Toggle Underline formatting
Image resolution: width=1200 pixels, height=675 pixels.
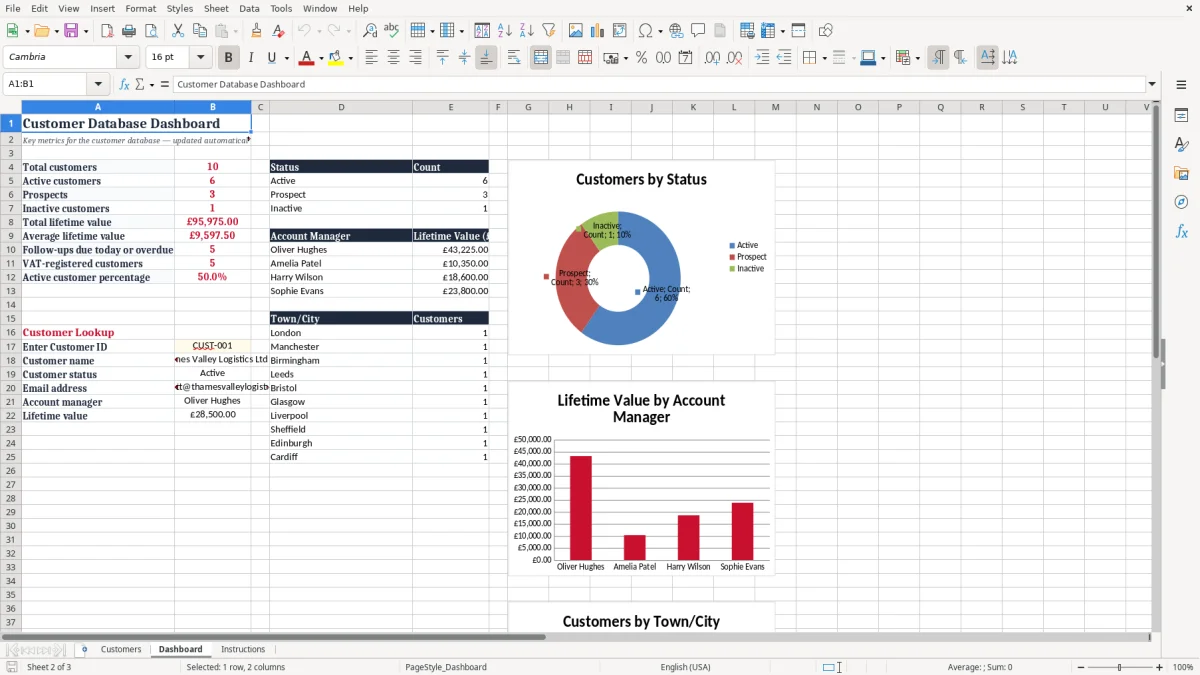272,58
